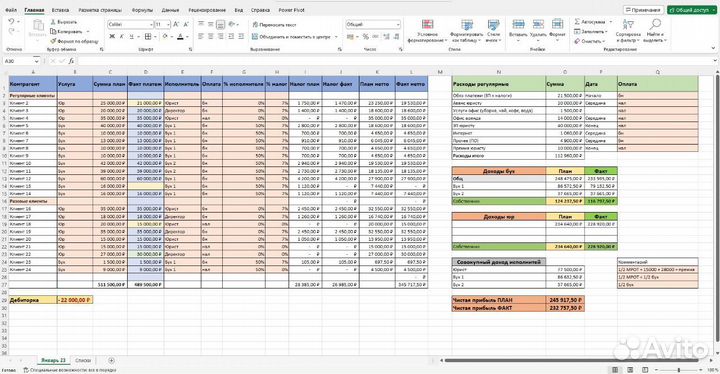Click the Cut (Вырезать) scissors icon

point(53,22)
